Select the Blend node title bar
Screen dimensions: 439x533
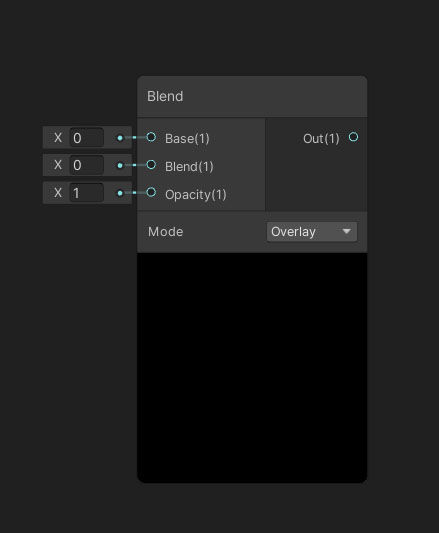point(252,97)
